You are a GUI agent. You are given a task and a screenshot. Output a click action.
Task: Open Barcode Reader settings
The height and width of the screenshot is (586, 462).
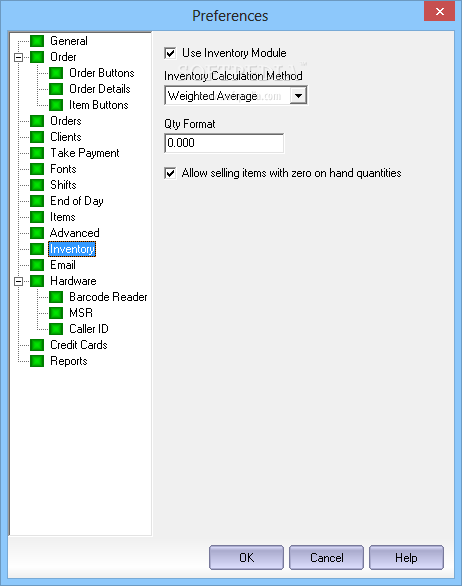point(108,297)
